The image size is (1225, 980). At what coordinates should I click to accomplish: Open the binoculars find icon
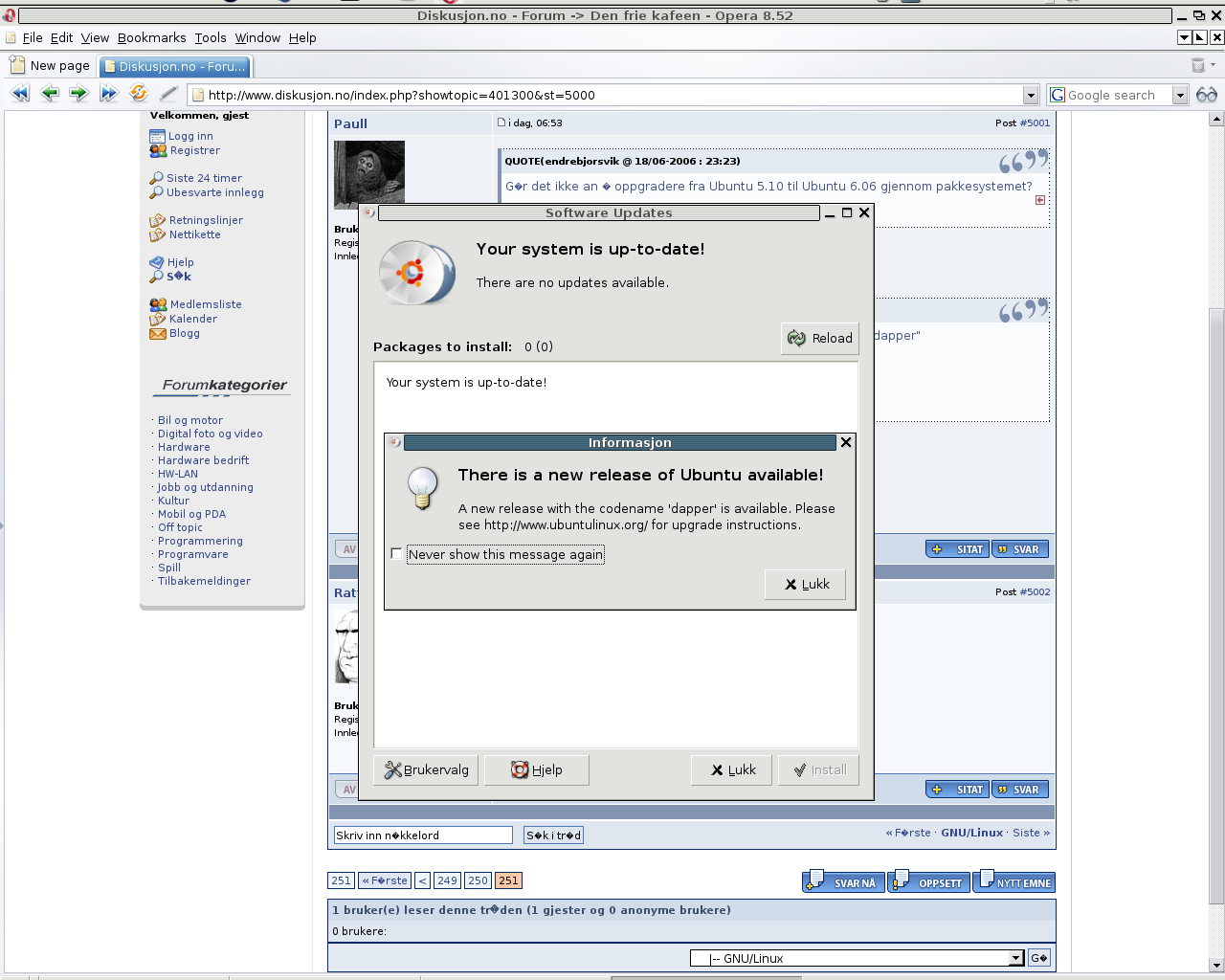1207,94
